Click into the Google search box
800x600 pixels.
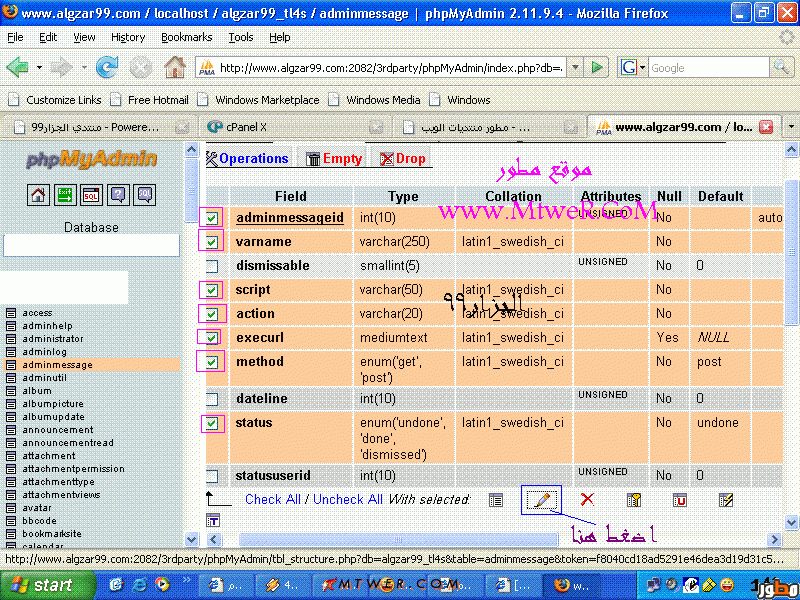click(705, 68)
